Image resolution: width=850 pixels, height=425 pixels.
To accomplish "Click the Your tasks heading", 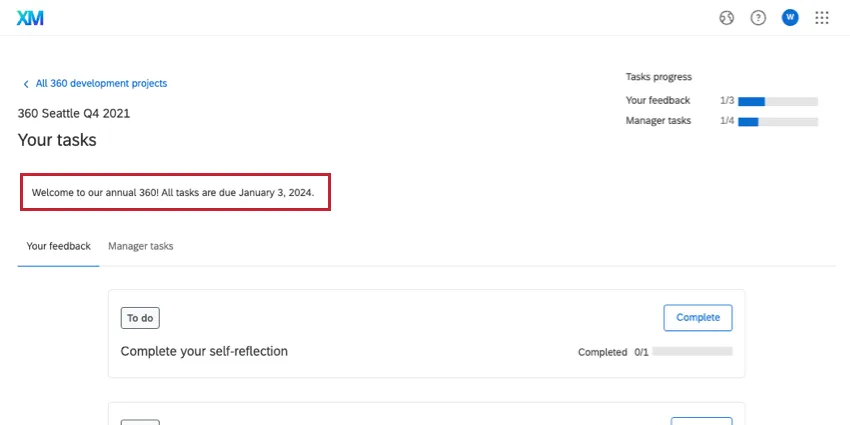I will pyautogui.click(x=57, y=140).
